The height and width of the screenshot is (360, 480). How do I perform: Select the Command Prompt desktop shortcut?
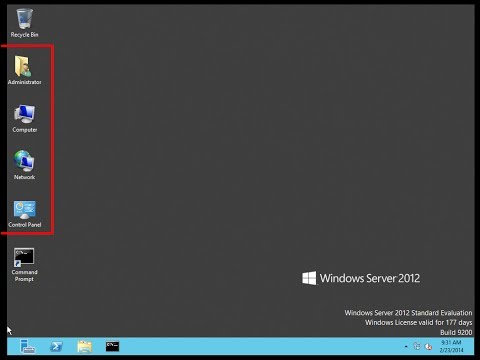(24, 265)
